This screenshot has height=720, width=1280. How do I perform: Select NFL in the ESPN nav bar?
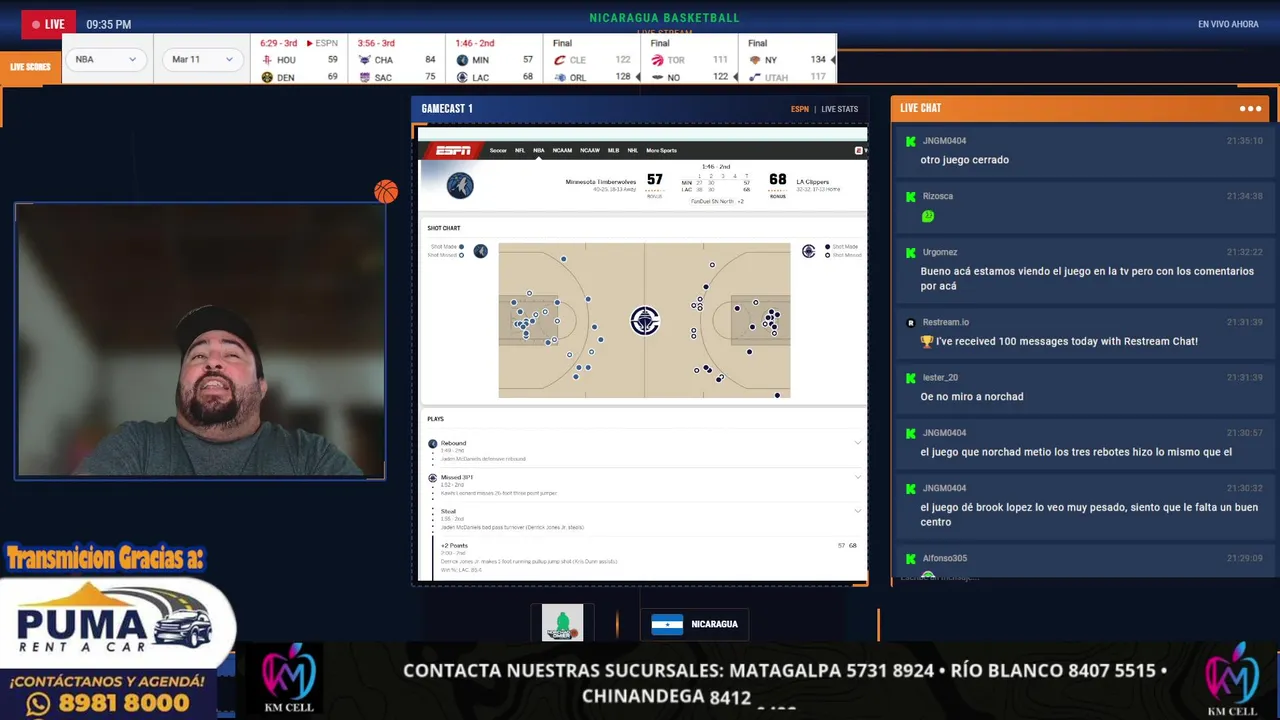(520, 150)
